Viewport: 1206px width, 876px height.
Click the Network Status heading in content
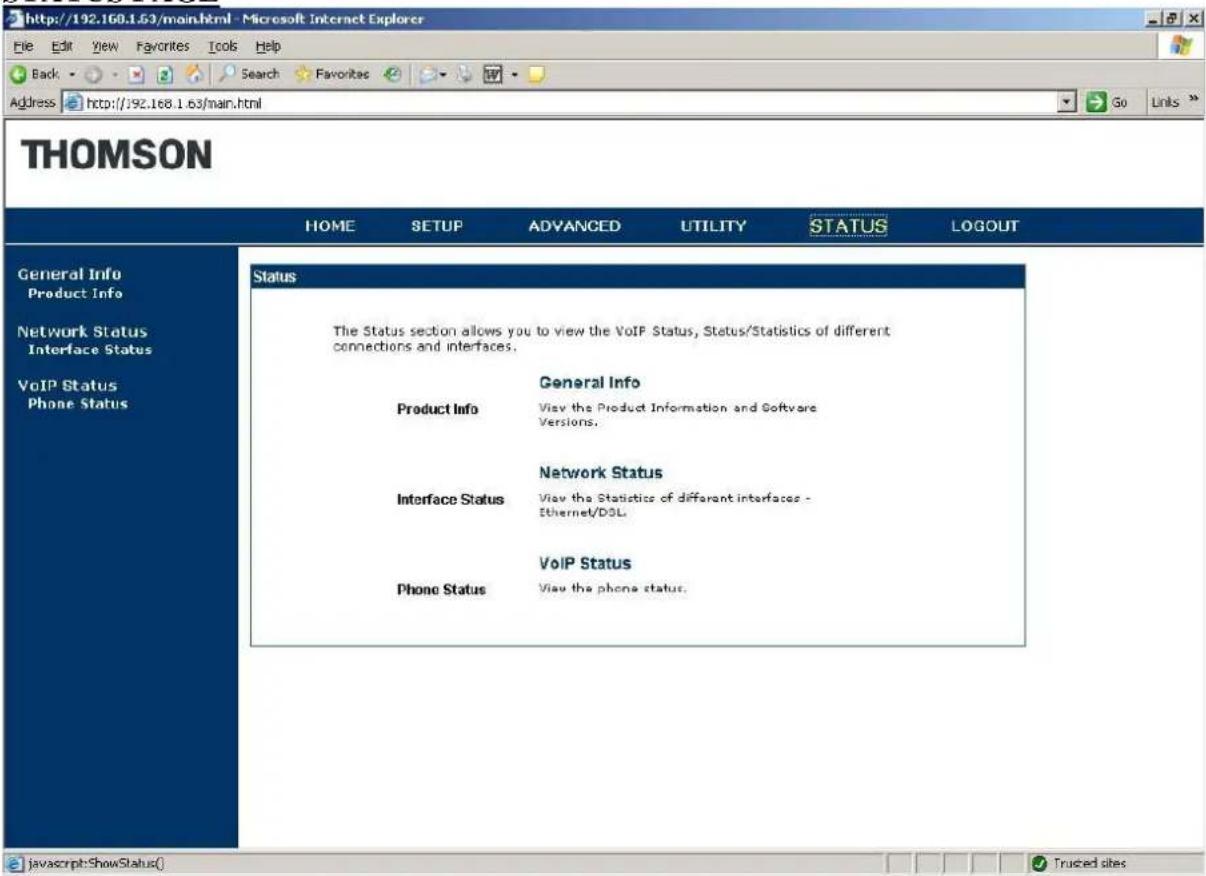[x=601, y=473]
